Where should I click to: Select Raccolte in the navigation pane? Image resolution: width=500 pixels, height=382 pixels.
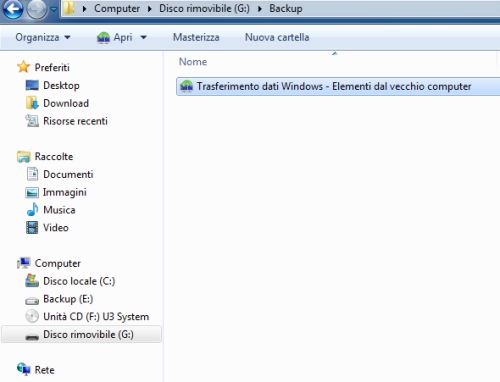point(54,156)
